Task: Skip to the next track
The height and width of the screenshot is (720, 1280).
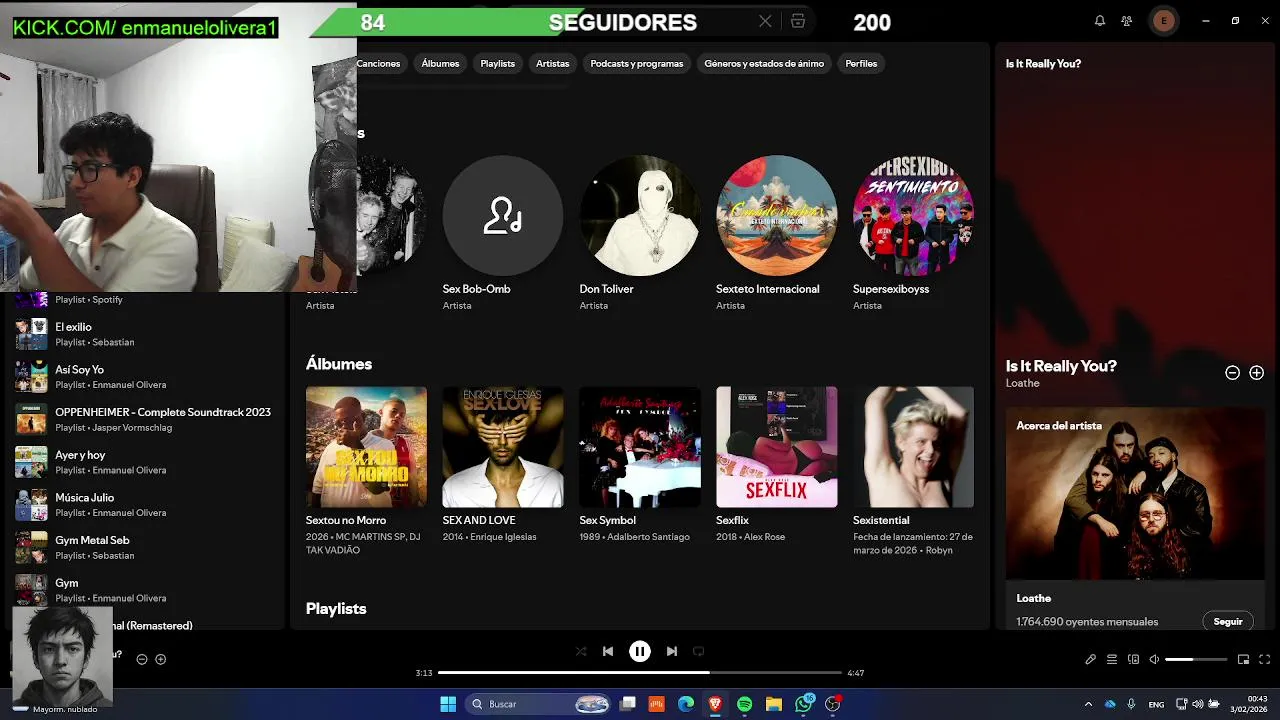Action: click(x=672, y=651)
